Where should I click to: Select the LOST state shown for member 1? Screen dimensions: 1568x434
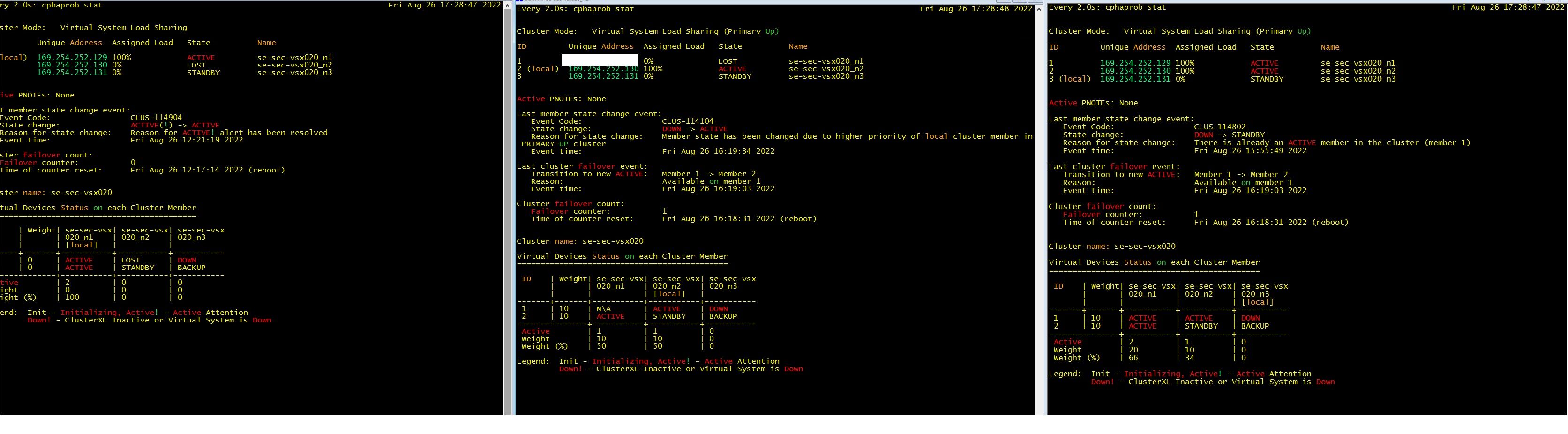click(728, 61)
